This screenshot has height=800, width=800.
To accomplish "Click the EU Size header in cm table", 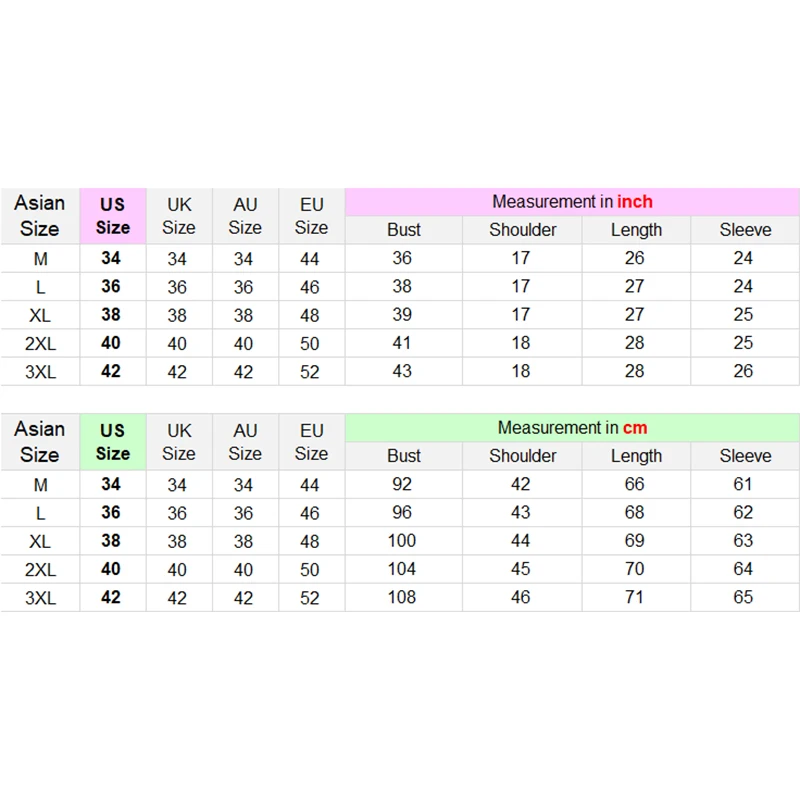I will click(311, 442).
